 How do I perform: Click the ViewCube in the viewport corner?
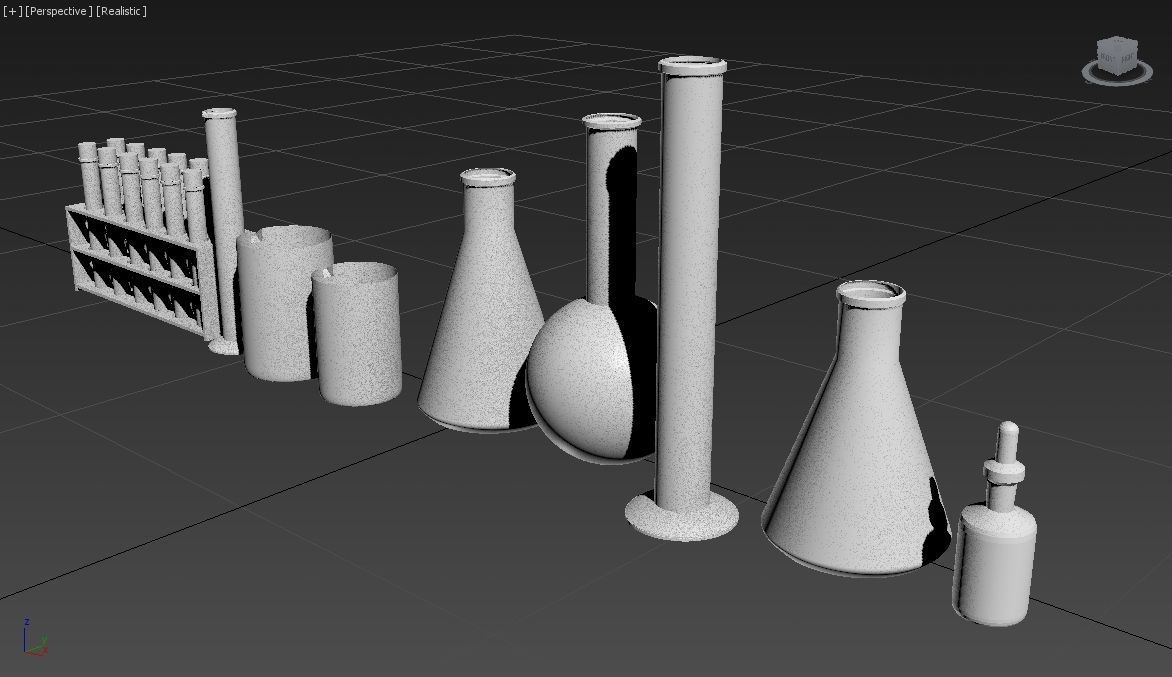click(x=1117, y=56)
